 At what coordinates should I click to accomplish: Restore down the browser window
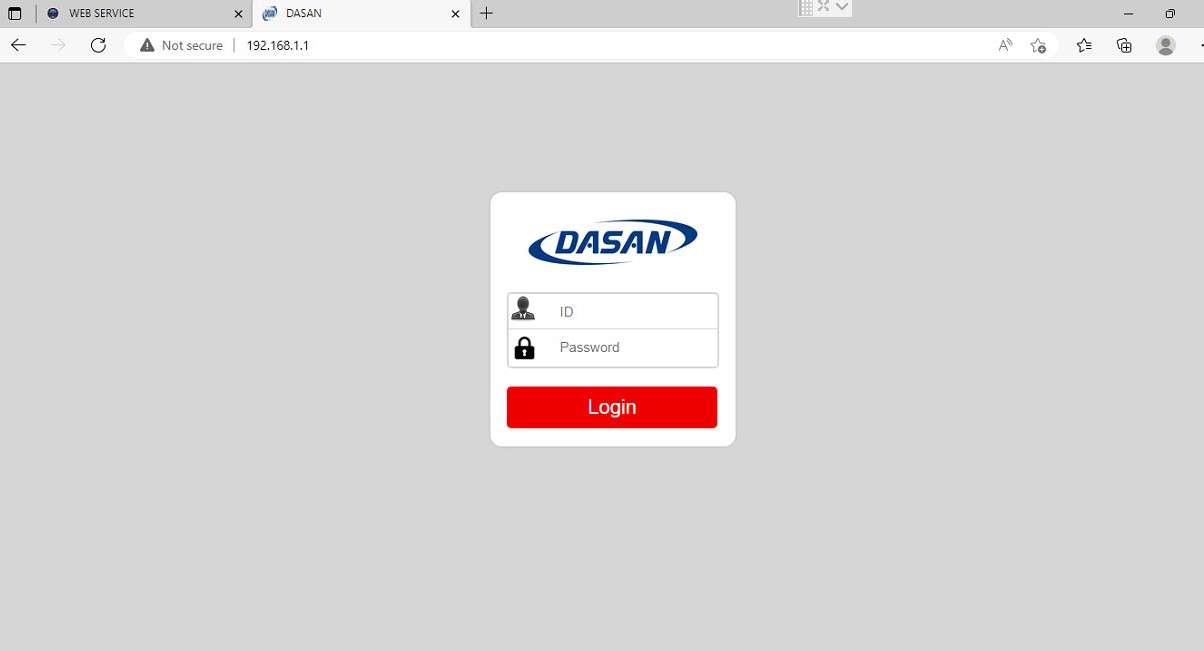[x=1170, y=14]
